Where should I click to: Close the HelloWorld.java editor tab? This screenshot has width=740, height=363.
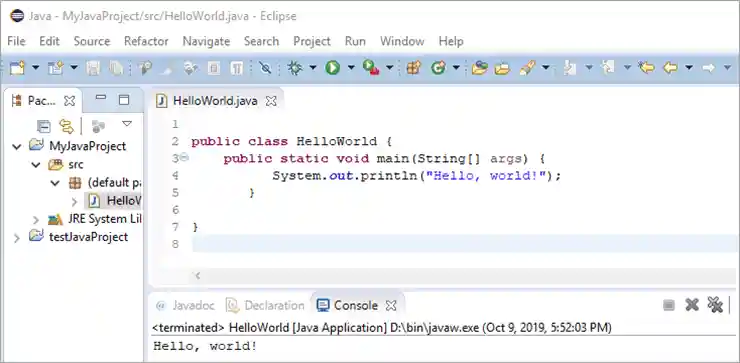click(271, 101)
